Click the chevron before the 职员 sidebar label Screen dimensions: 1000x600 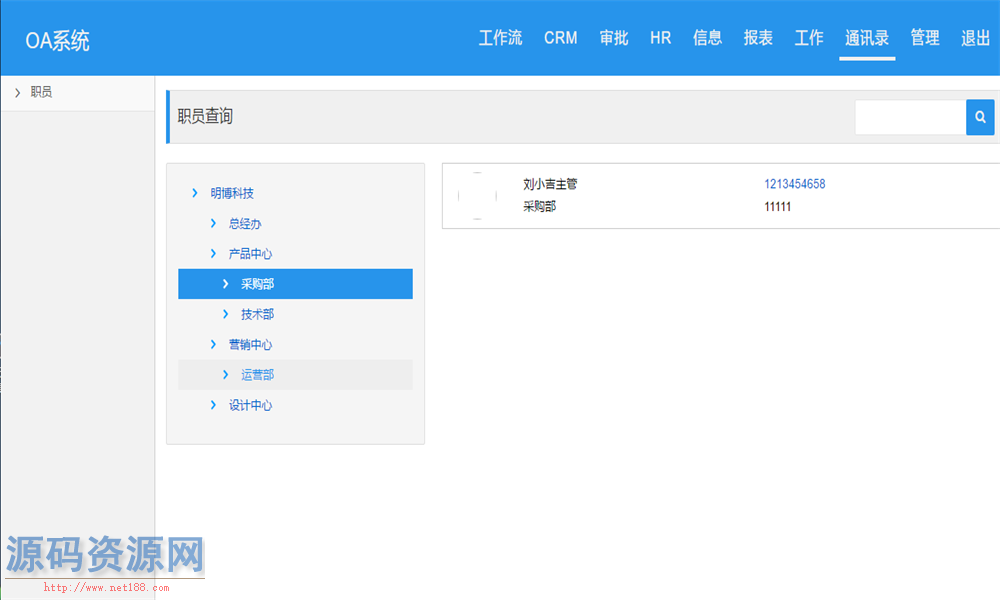point(16,92)
